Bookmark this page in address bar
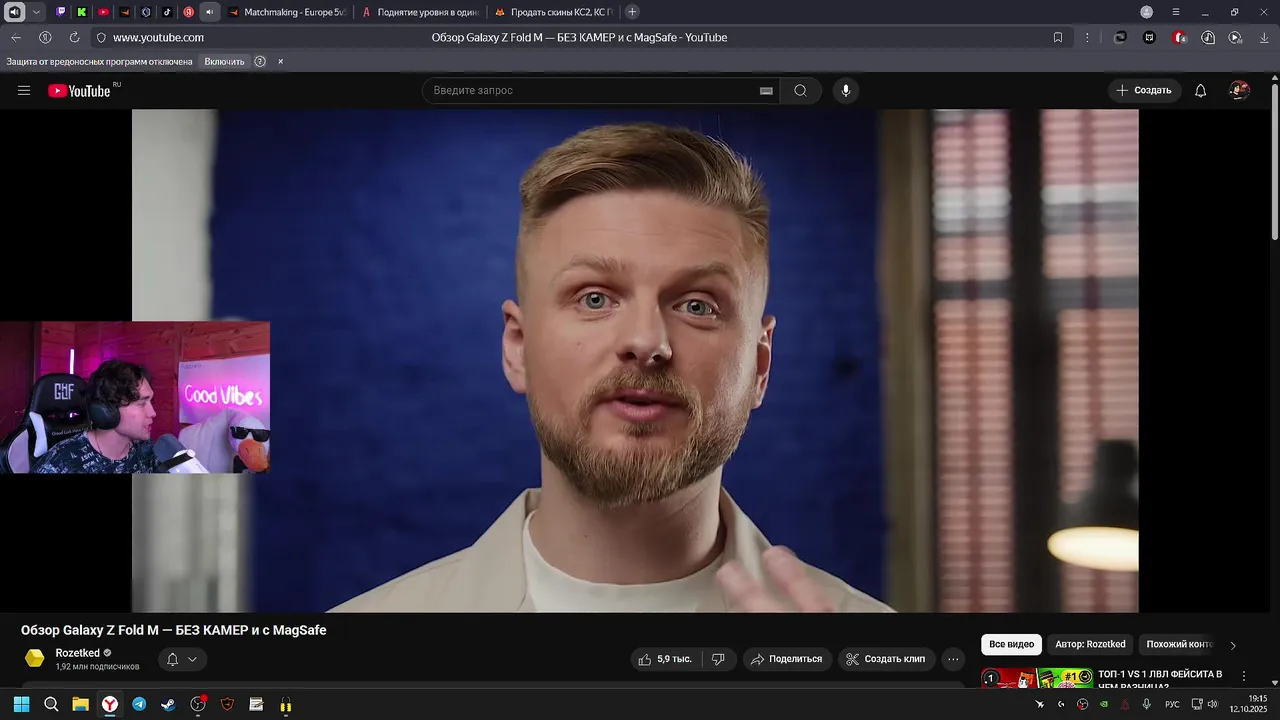Screen dimensions: 1280x720 pos(1058,37)
